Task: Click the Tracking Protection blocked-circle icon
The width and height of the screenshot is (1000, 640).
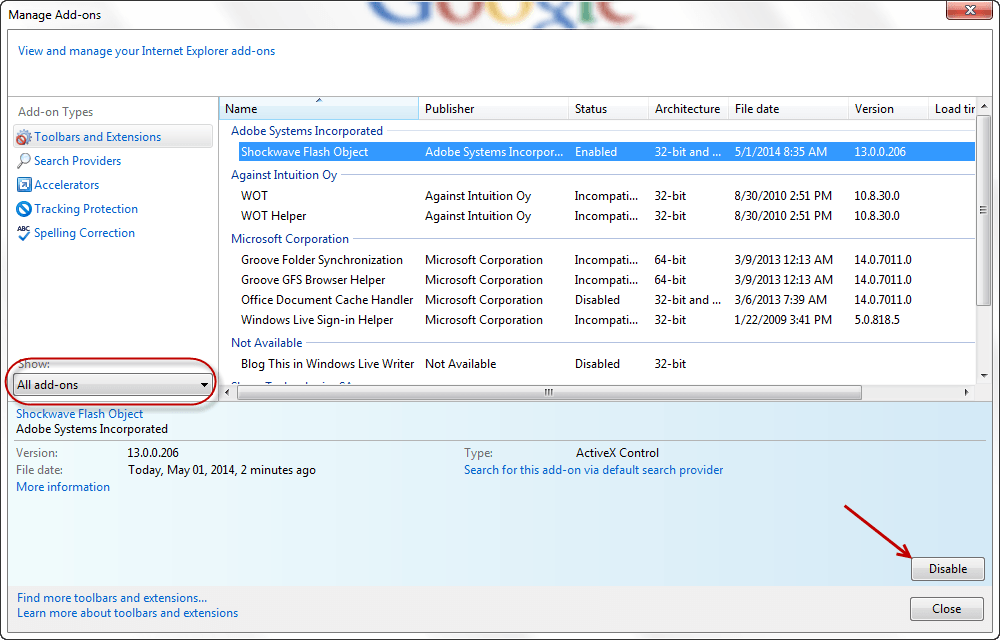Action: click(24, 209)
